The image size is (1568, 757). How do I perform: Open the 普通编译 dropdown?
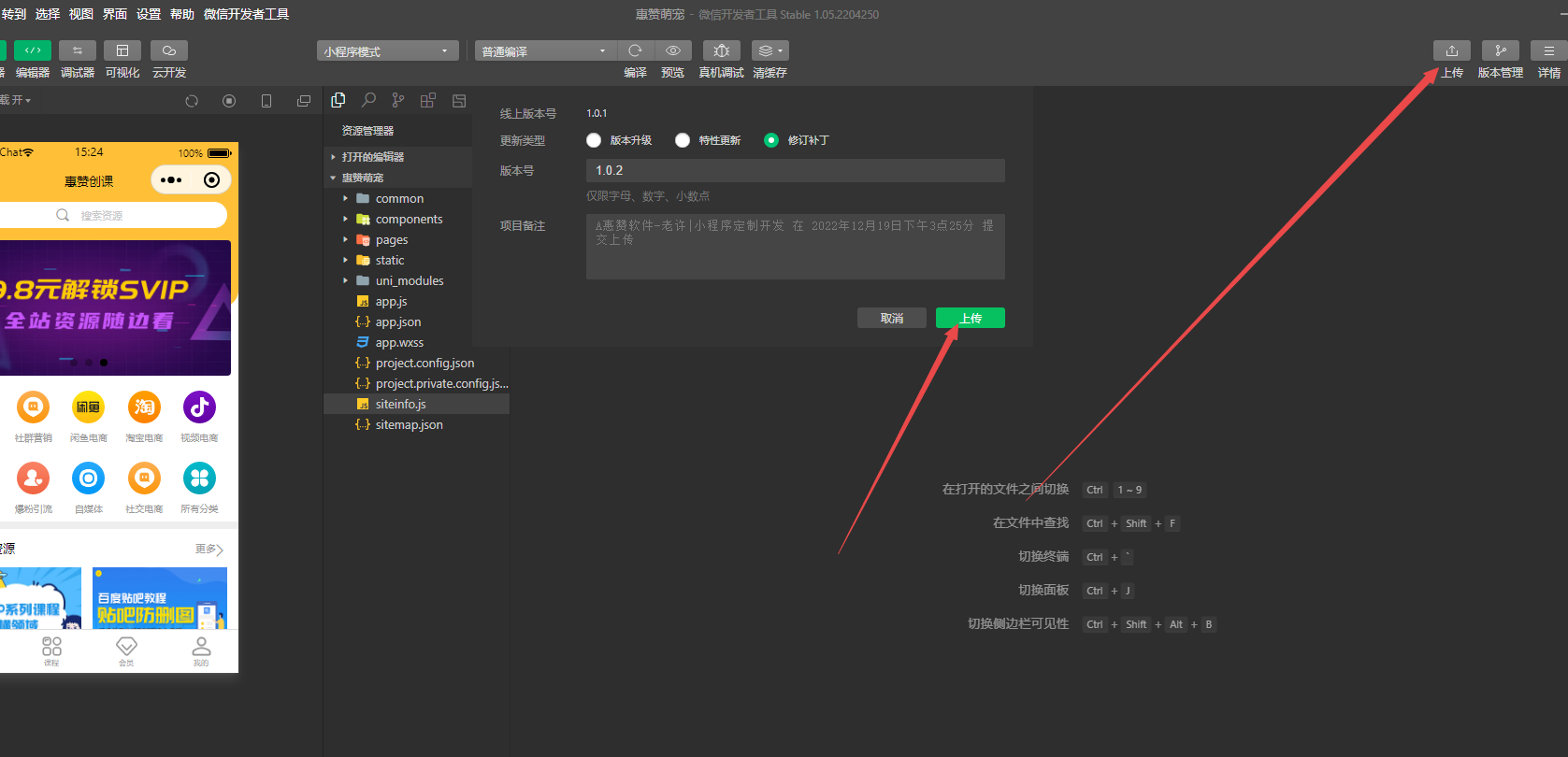coord(546,50)
